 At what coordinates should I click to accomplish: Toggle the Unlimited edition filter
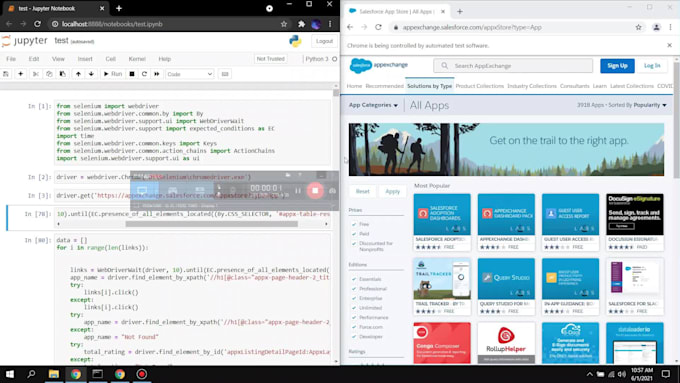(x=354, y=308)
